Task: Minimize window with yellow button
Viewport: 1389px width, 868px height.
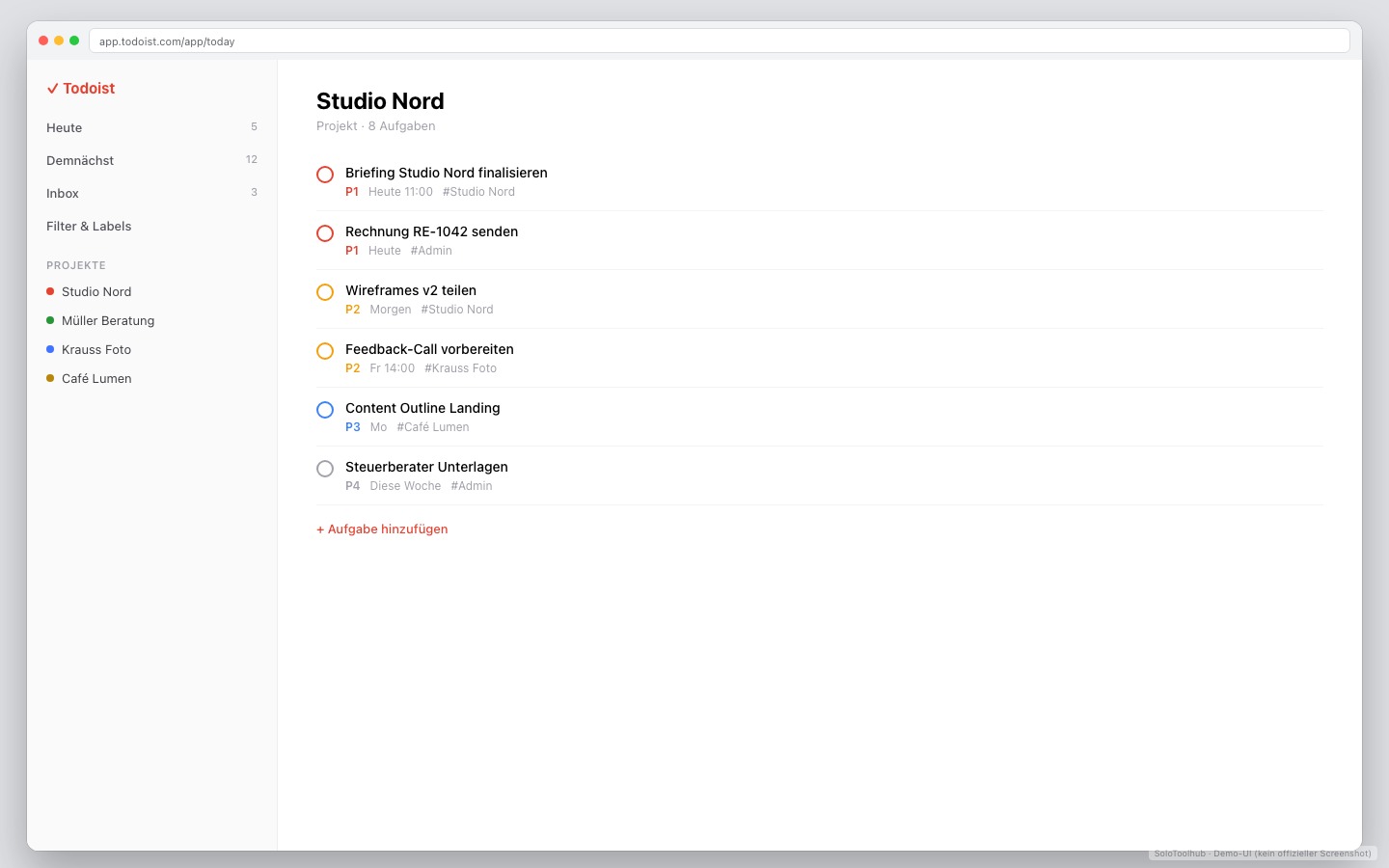Action: pyautogui.click(x=59, y=41)
